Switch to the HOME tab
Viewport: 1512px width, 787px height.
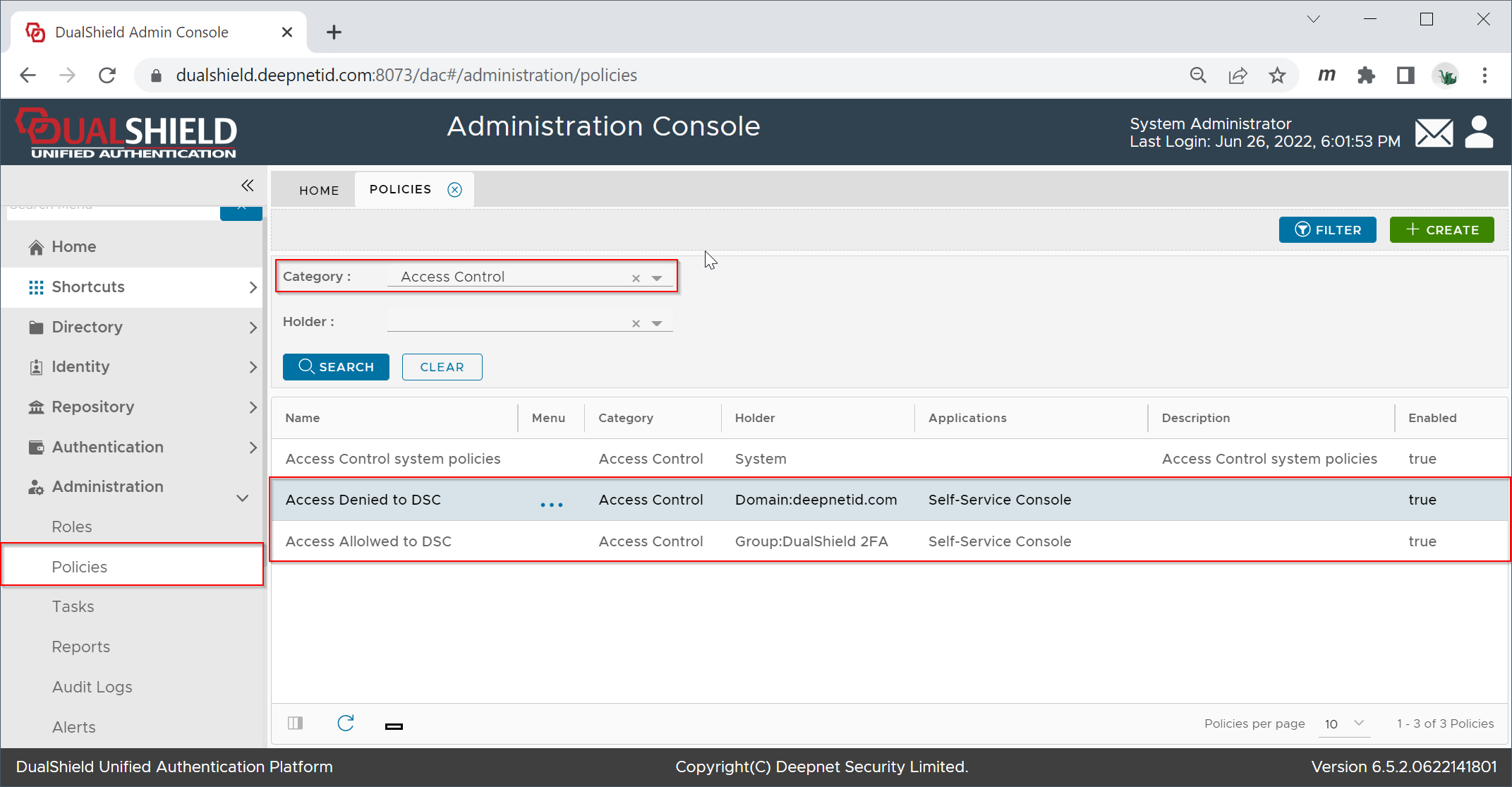319,191
